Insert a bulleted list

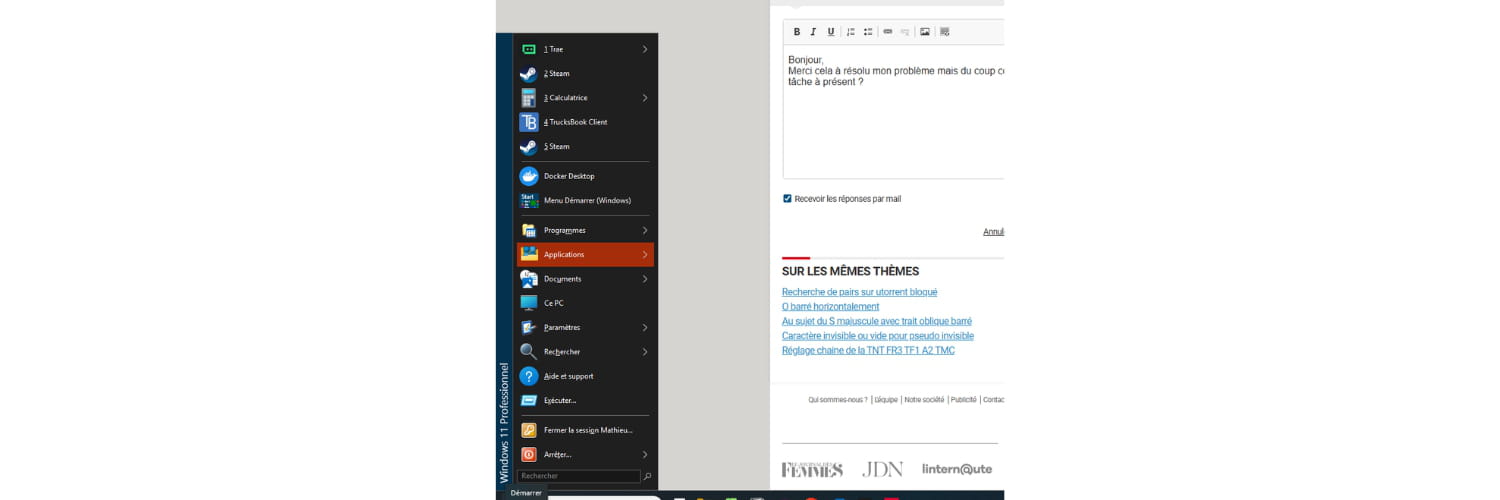click(868, 32)
